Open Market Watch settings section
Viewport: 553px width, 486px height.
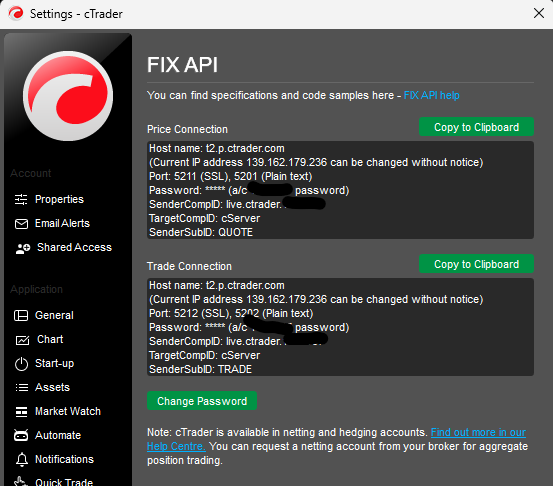[x=68, y=411]
